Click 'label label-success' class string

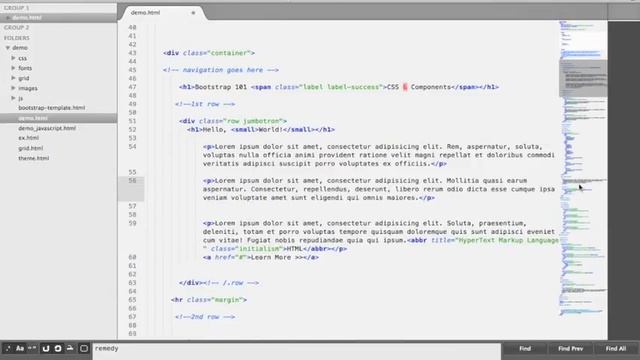341,87
